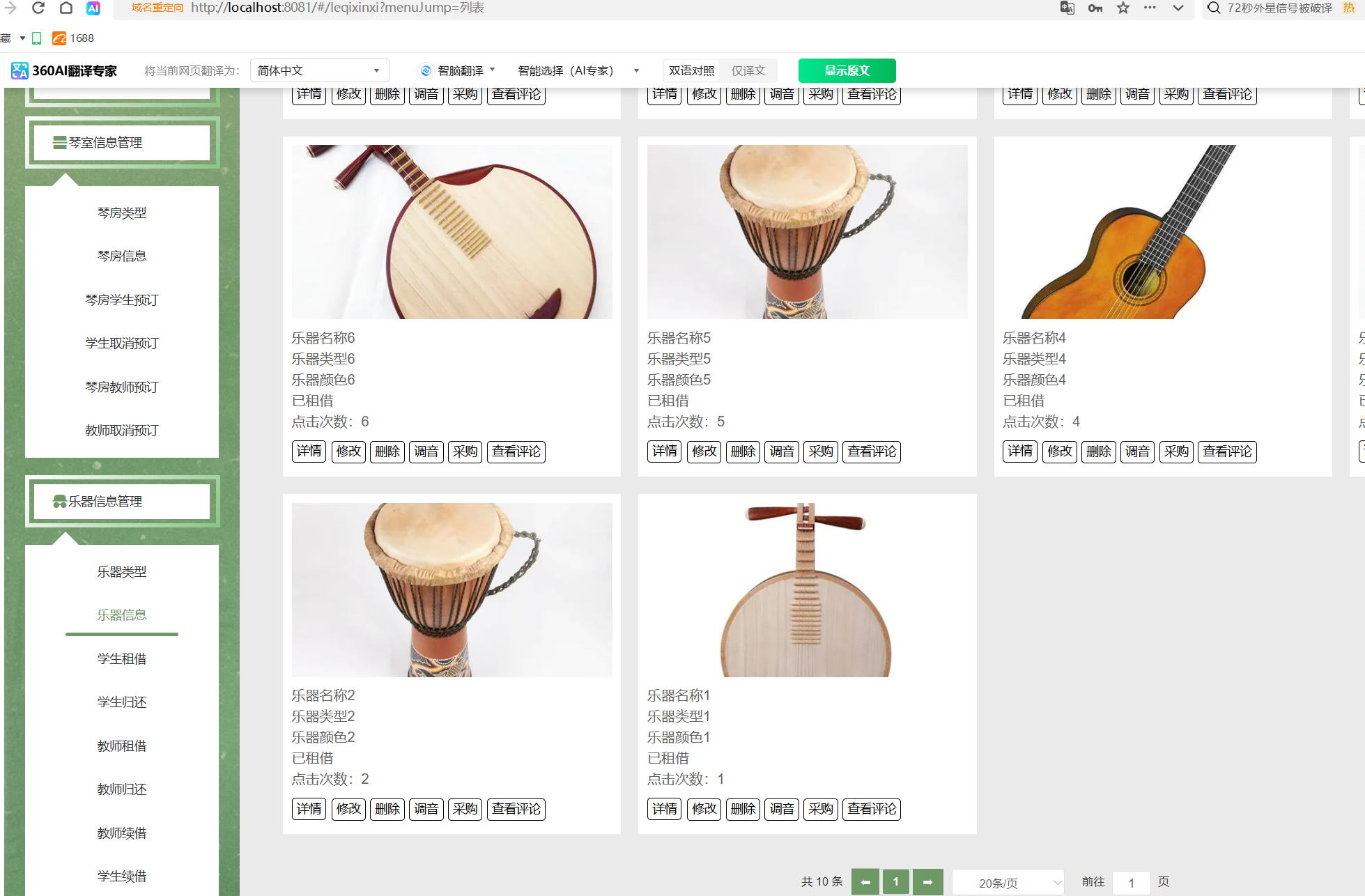The width and height of the screenshot is (1365, 896).
Task: Open the translate page icon in address bar
Action: pos(1067,8)
